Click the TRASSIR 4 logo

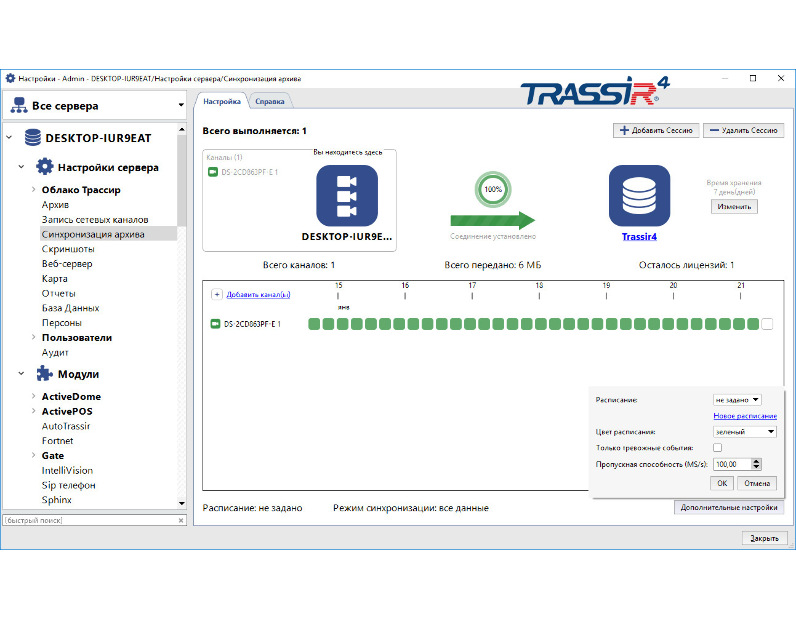595,91
